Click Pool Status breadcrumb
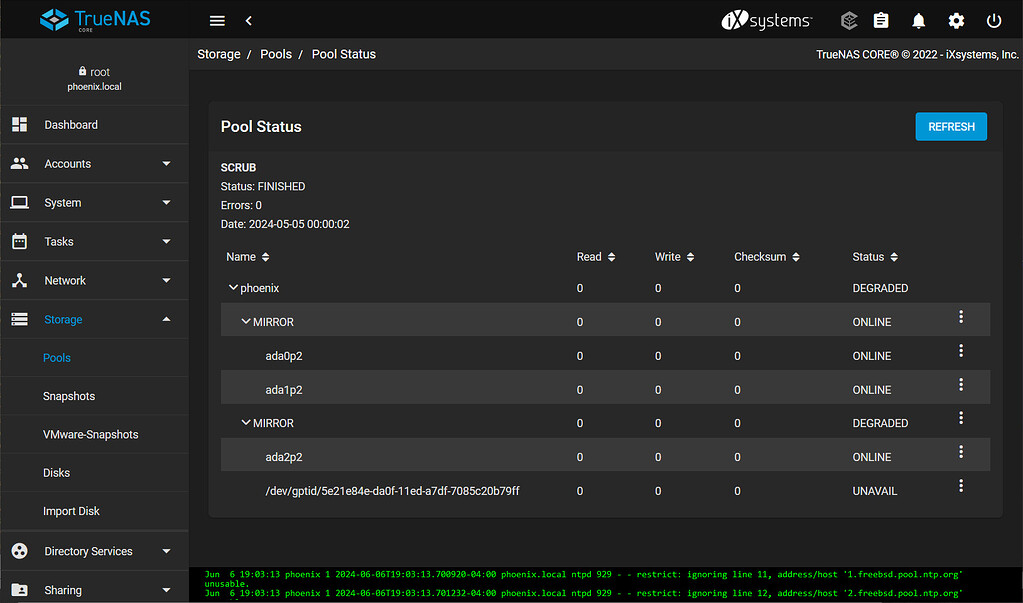 tap(344, 54)
